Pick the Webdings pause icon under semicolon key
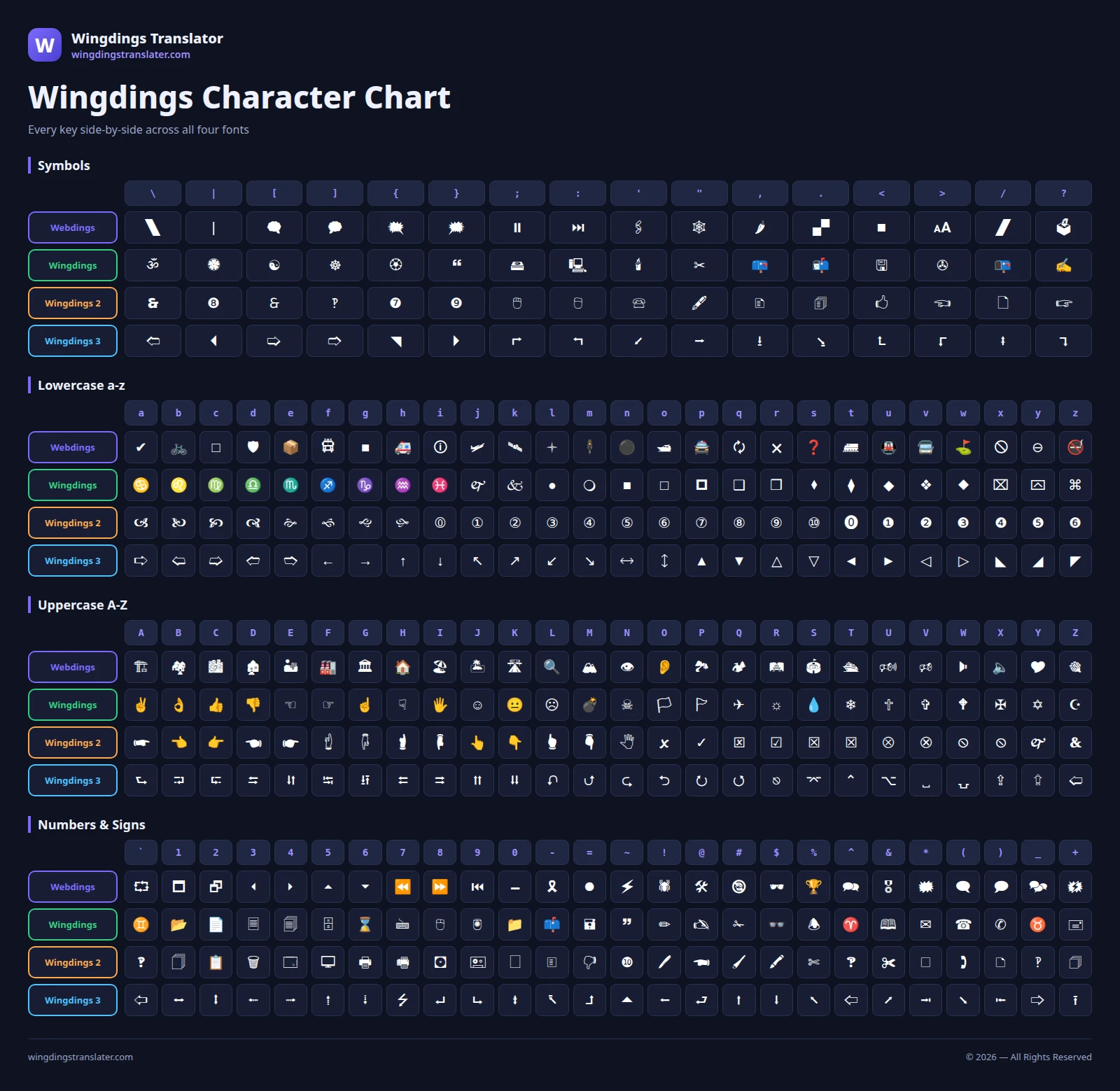 [517, 228]
